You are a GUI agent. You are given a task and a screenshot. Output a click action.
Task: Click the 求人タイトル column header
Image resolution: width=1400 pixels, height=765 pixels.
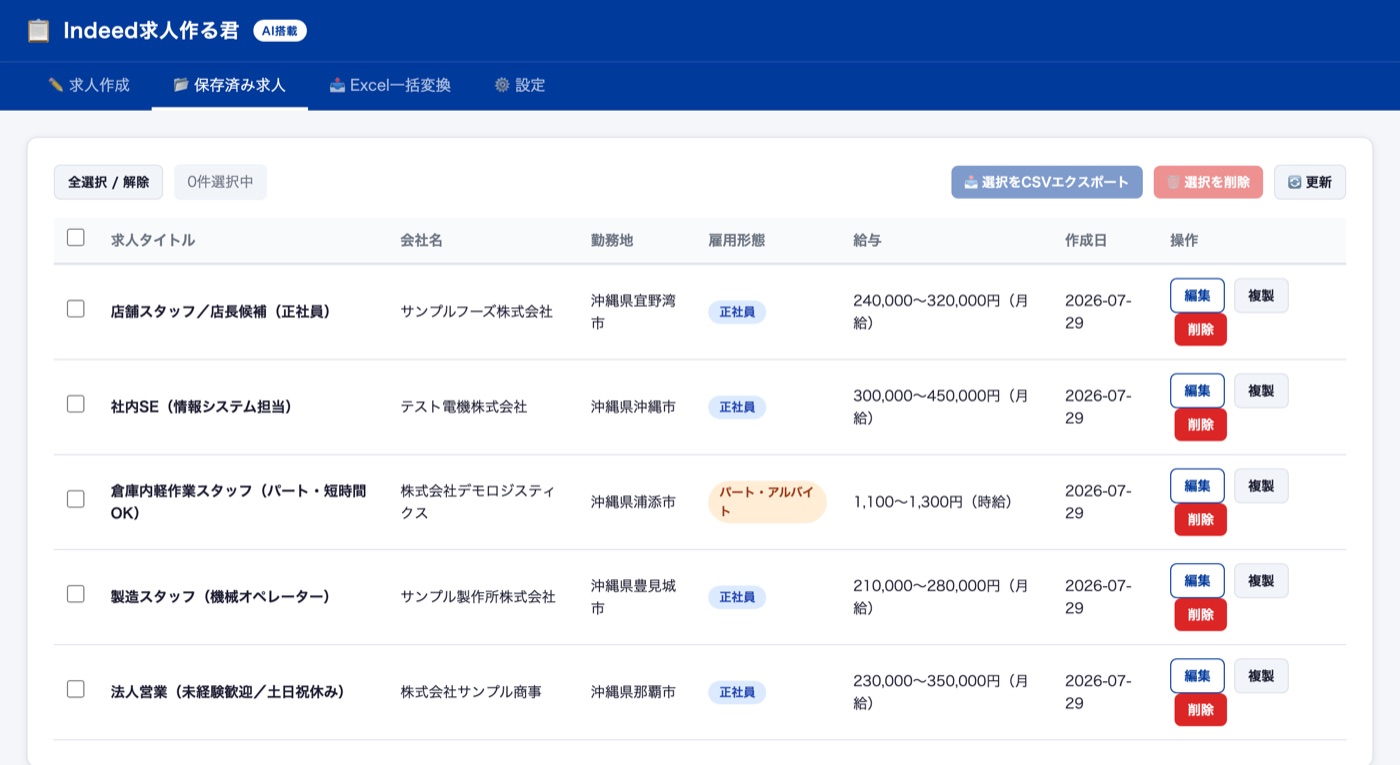click(x=153, y=240)
